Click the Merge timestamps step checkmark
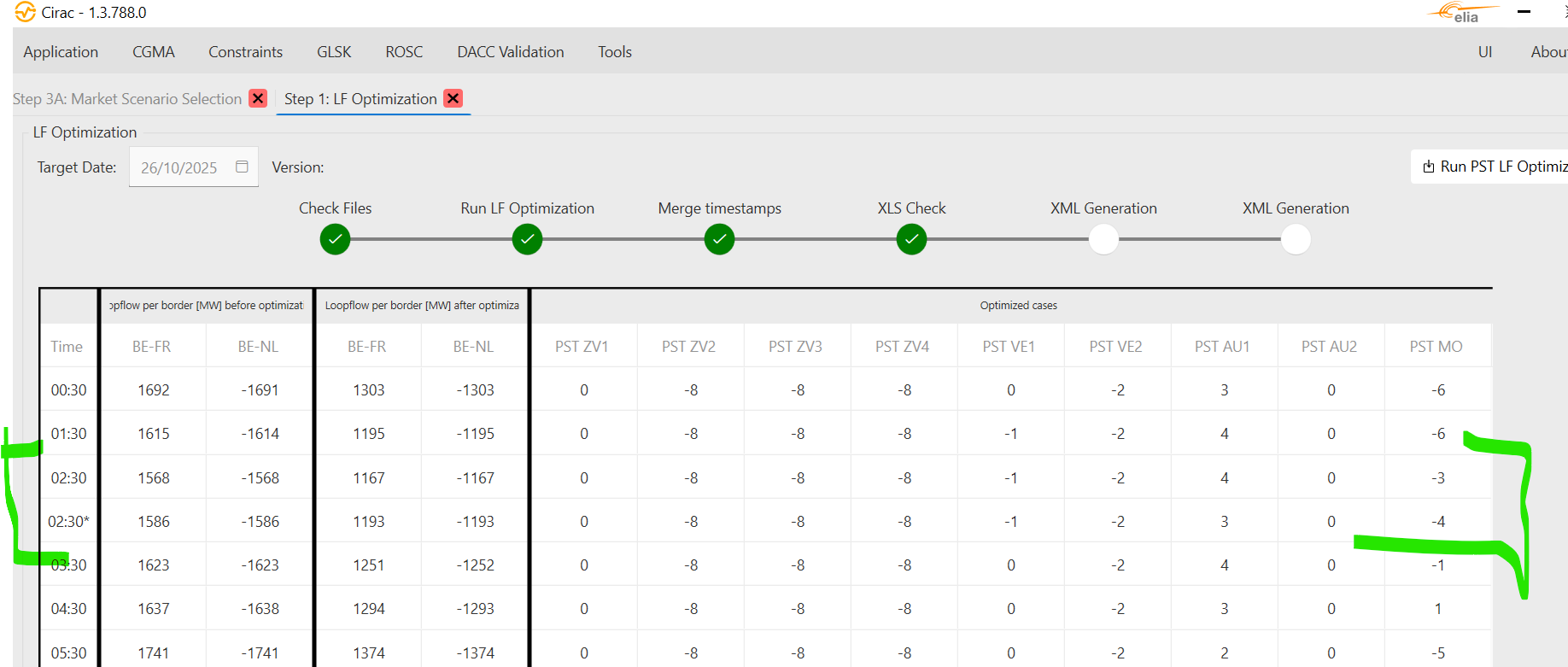 [719, 239]
